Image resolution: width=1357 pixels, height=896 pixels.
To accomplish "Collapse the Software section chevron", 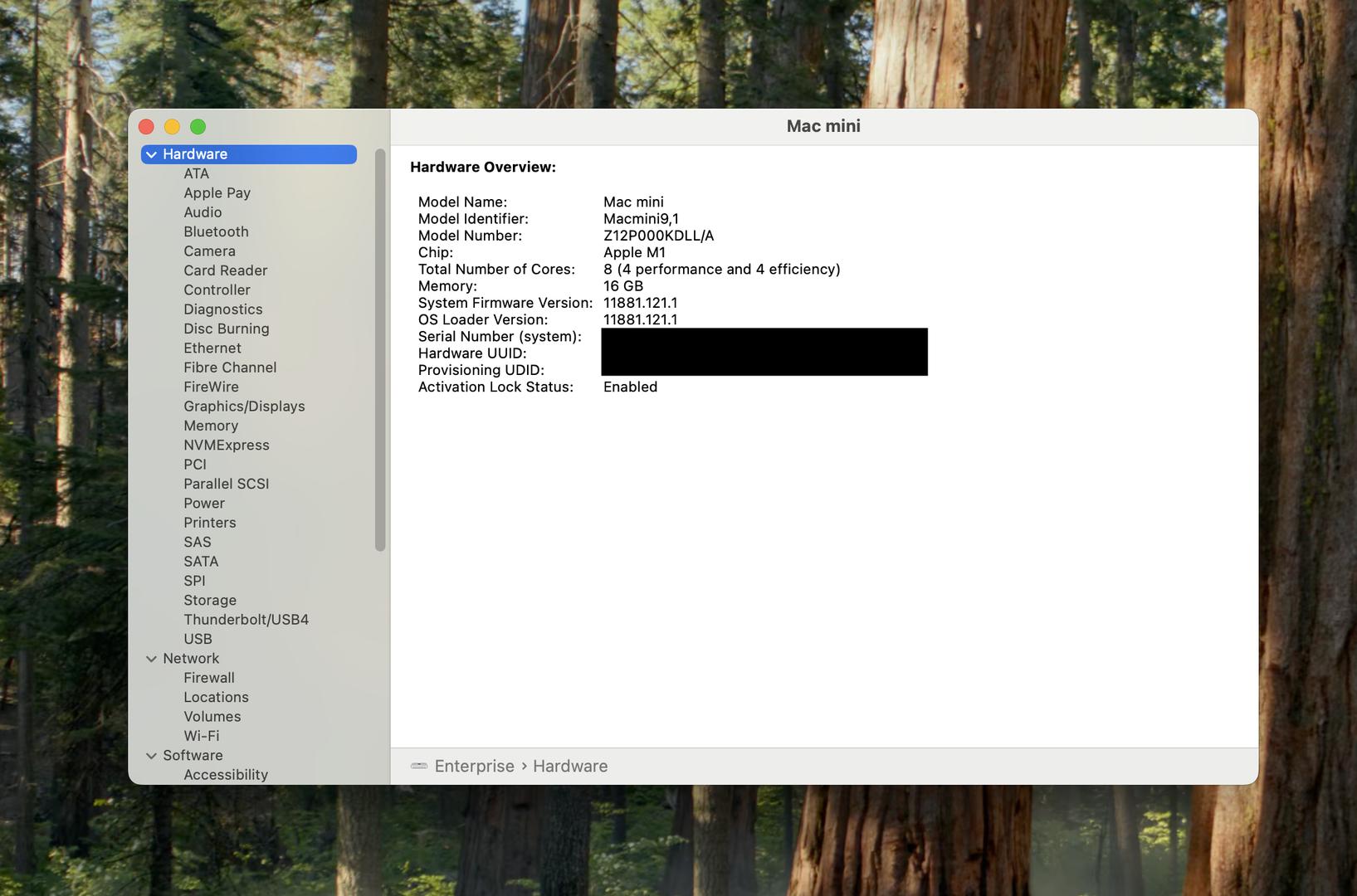I will [151, 756].
